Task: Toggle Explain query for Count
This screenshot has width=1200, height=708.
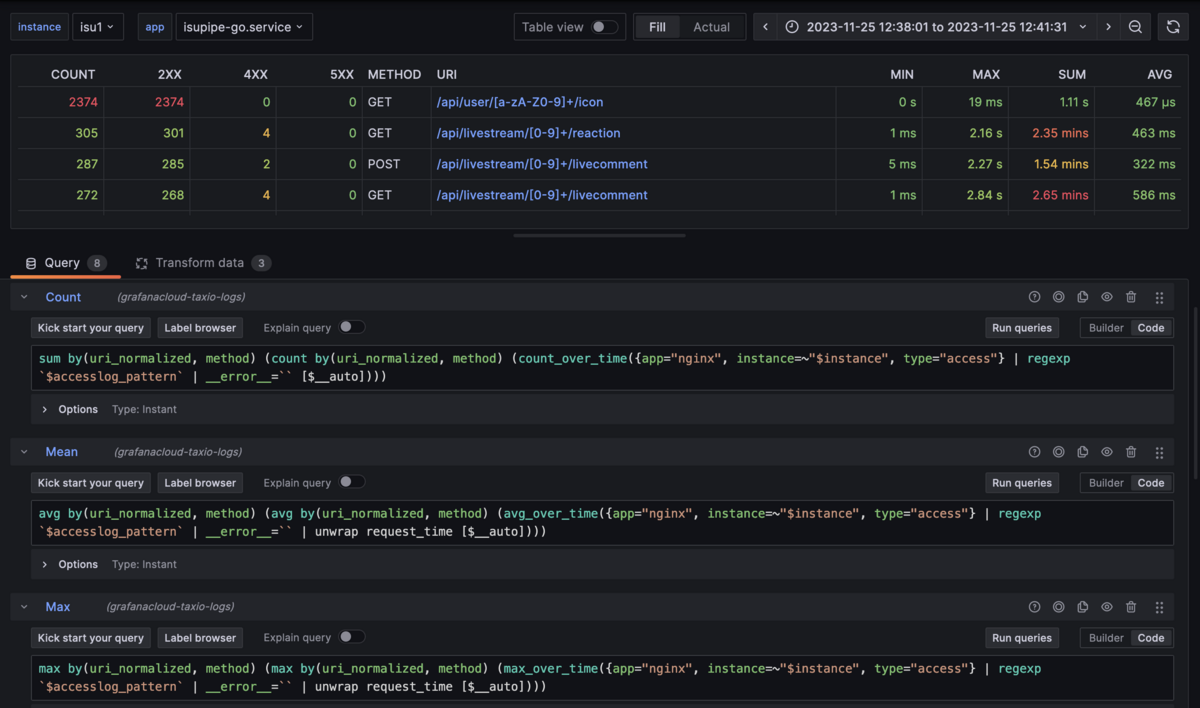Action: (351, 327)
